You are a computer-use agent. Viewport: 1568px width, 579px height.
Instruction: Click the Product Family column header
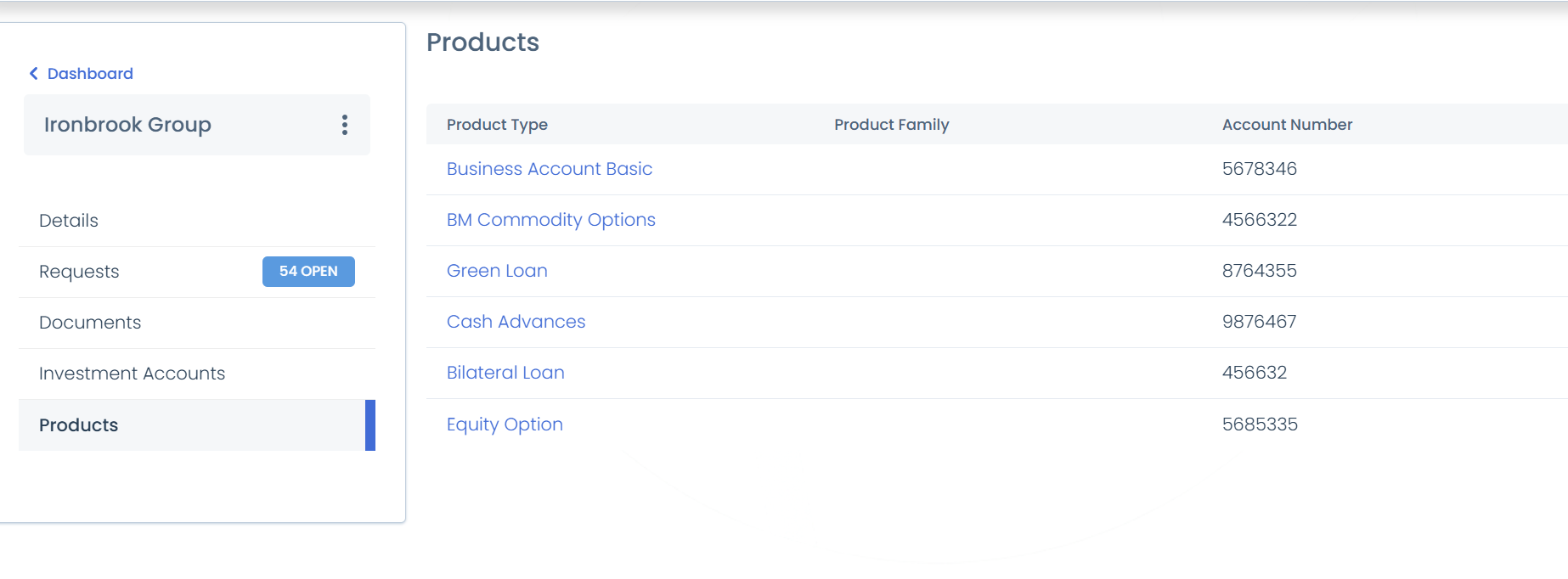point(892,124)
